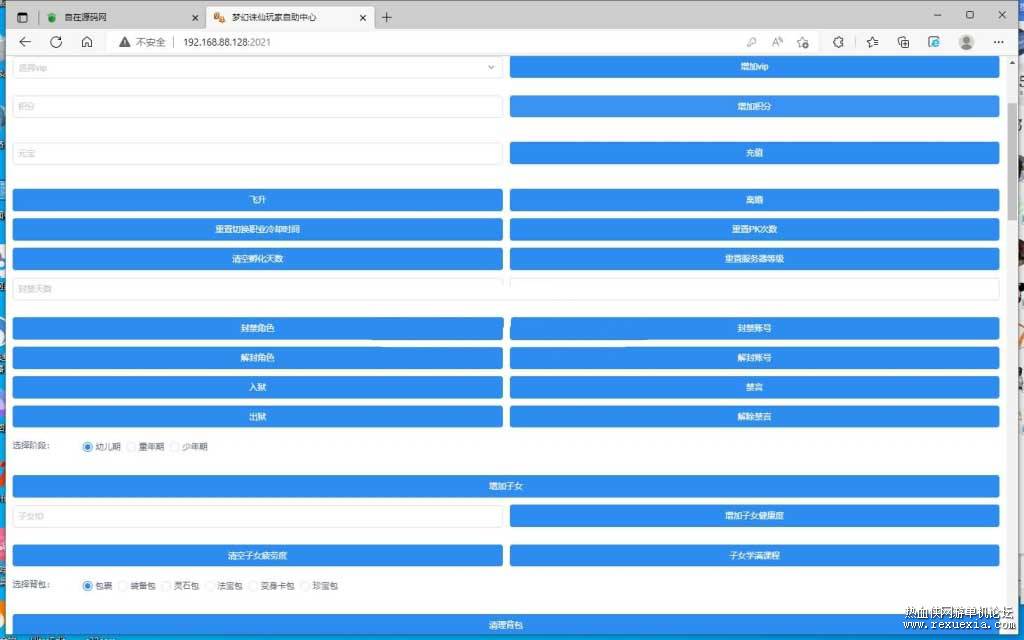Switch to the 自在源码网 tab
The width and height of the screenshot is (1024, 640).
(x=118, y=17)
